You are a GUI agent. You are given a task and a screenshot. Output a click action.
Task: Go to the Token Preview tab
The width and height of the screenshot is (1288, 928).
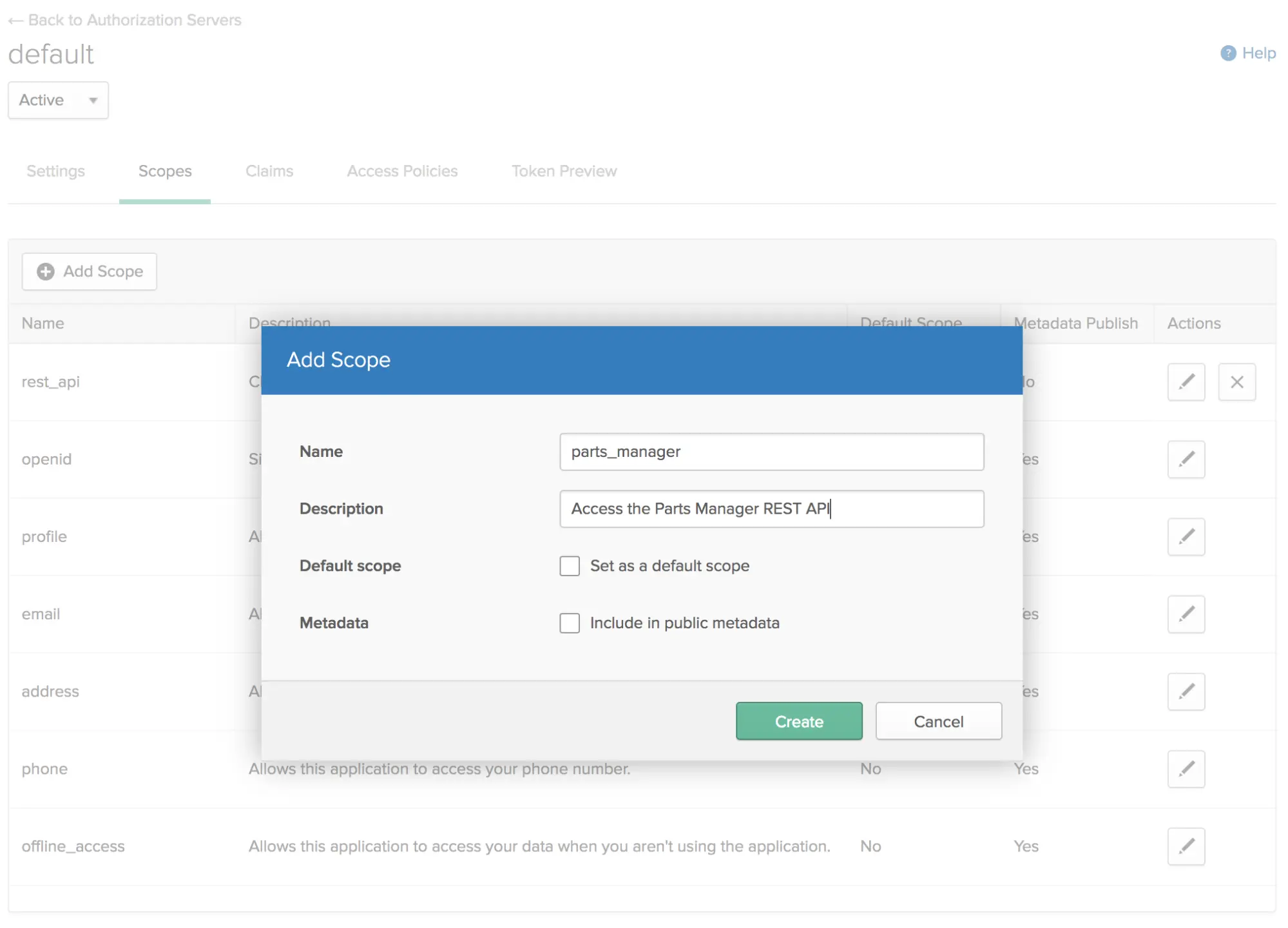[564, 171]
